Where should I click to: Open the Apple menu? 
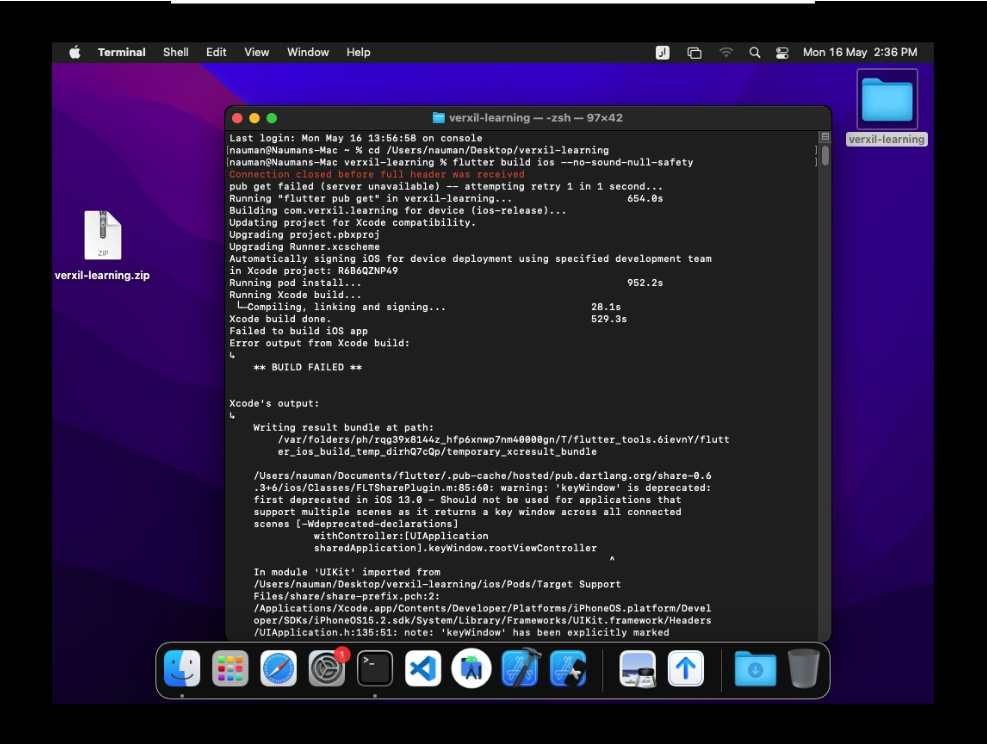point(74,52)
